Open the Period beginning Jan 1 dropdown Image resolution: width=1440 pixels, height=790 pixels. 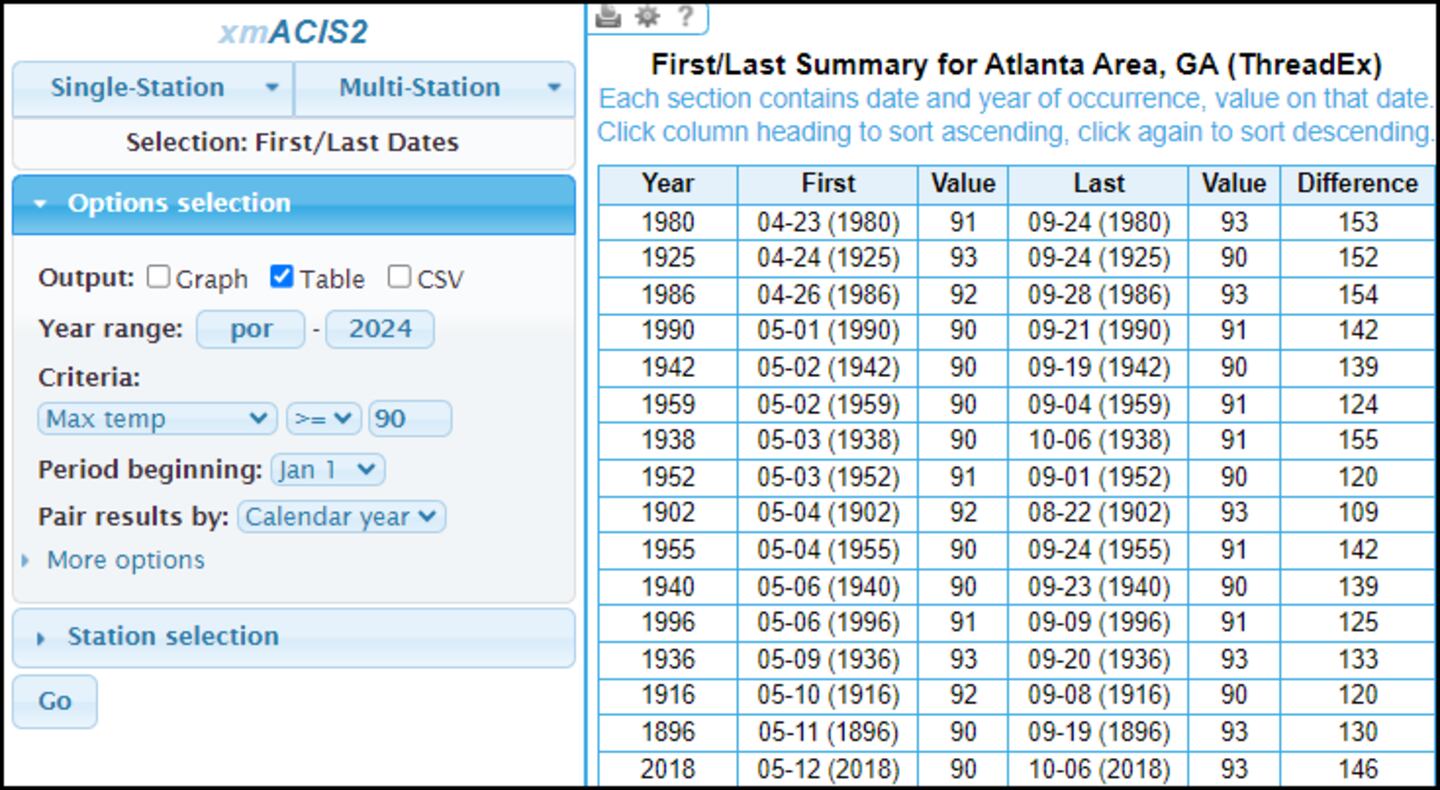pyautogui.click(x=327, y=469)
